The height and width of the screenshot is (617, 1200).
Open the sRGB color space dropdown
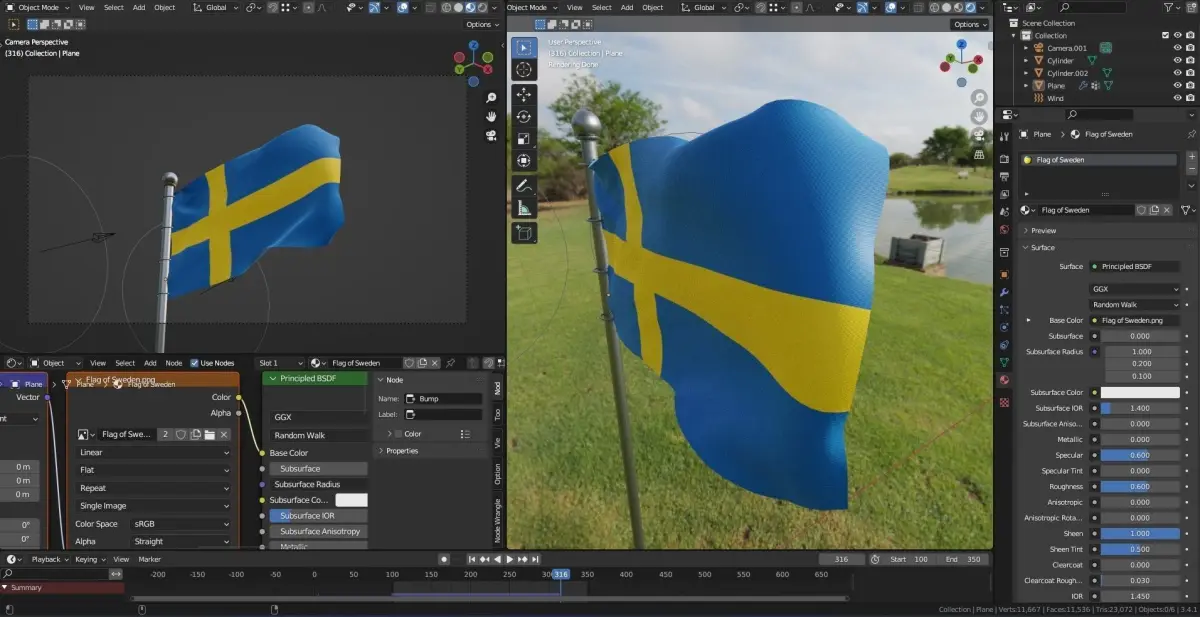[x=182, y=524]
